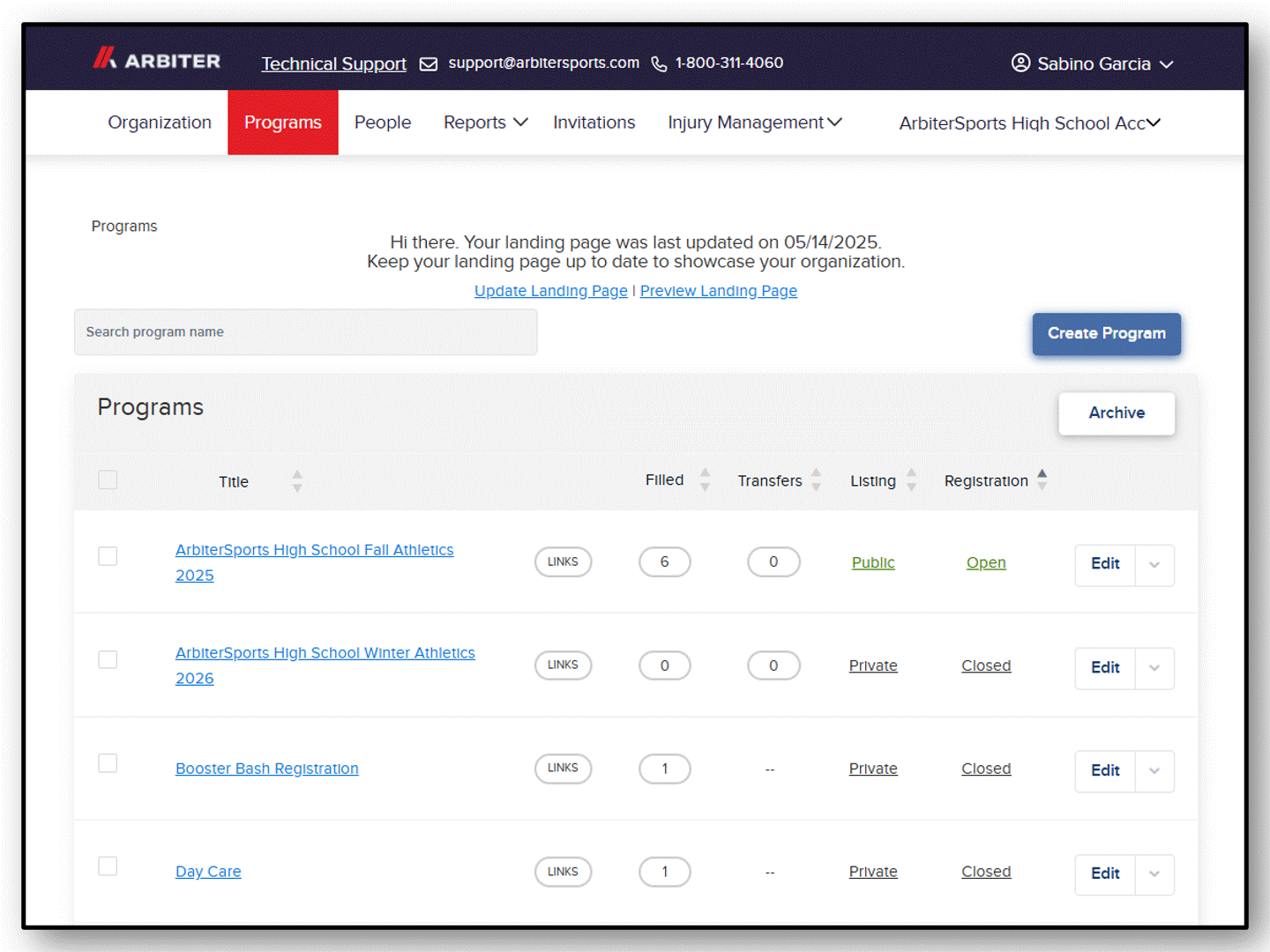Click transfers count for Winter Athletics 2026
1270x952 pixels.
click(x=773, y=666)
